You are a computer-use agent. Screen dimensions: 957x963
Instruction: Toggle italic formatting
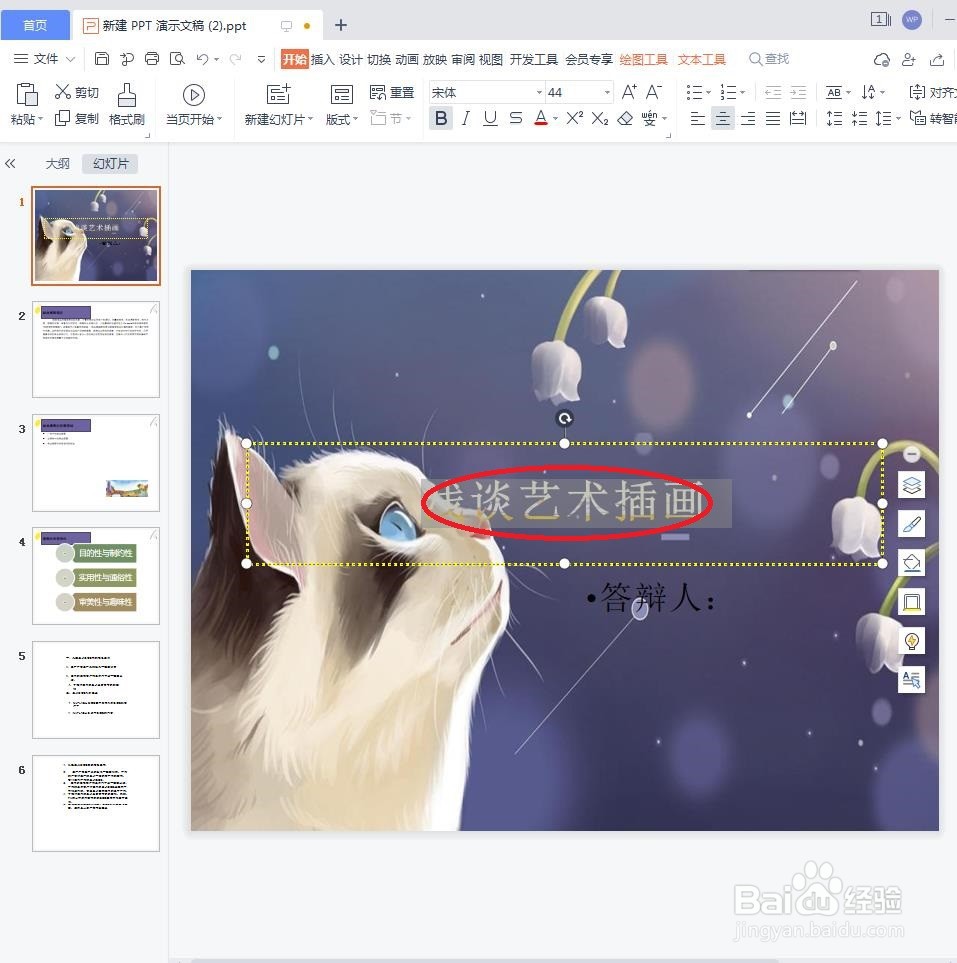coord(466,118)
